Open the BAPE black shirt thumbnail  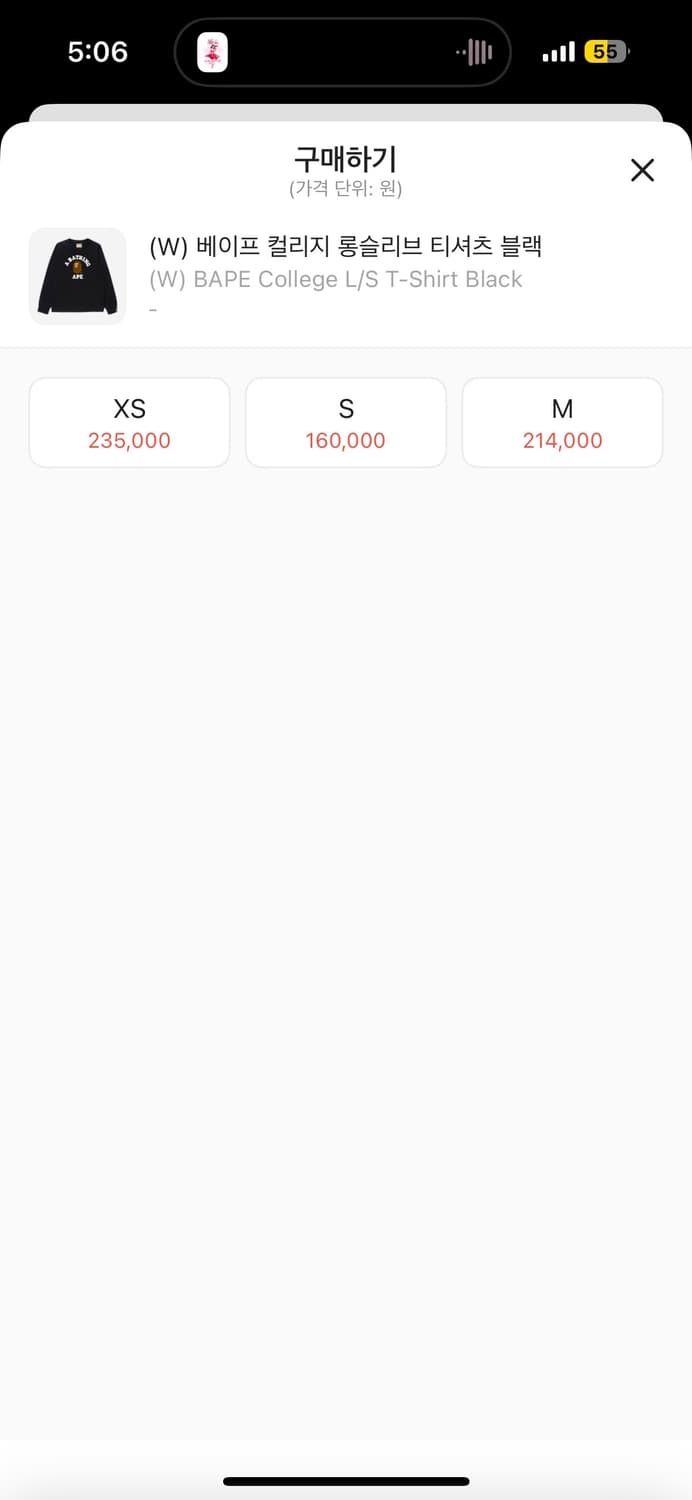point(78,276)
